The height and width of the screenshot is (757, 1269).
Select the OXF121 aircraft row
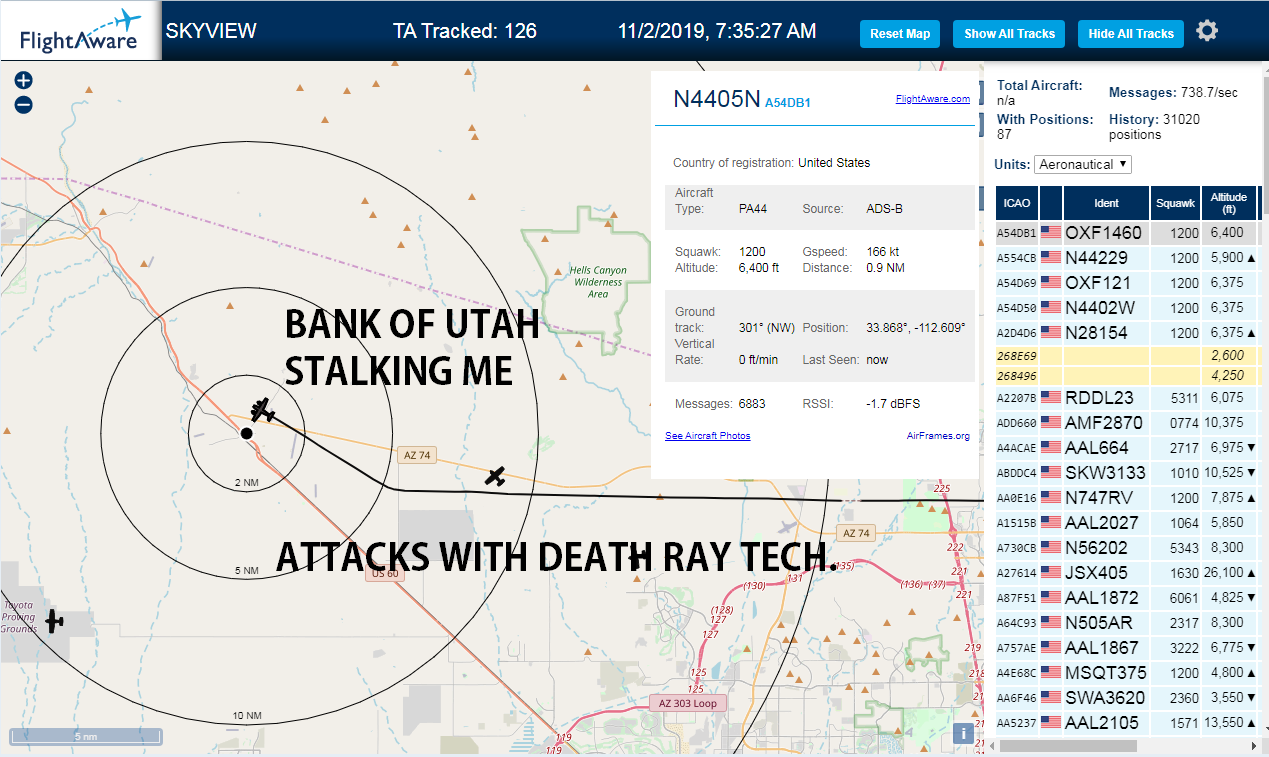[x=1127, y=283]
